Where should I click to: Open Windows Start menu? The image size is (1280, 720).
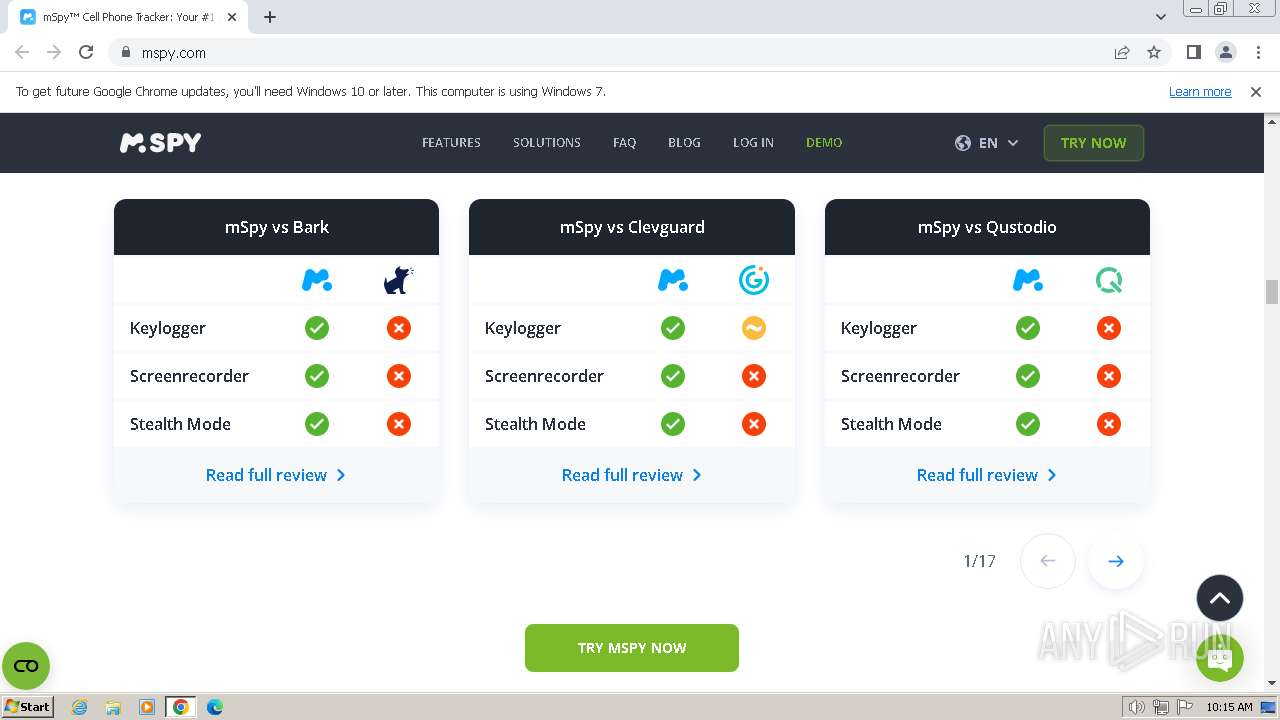(28, 706)
